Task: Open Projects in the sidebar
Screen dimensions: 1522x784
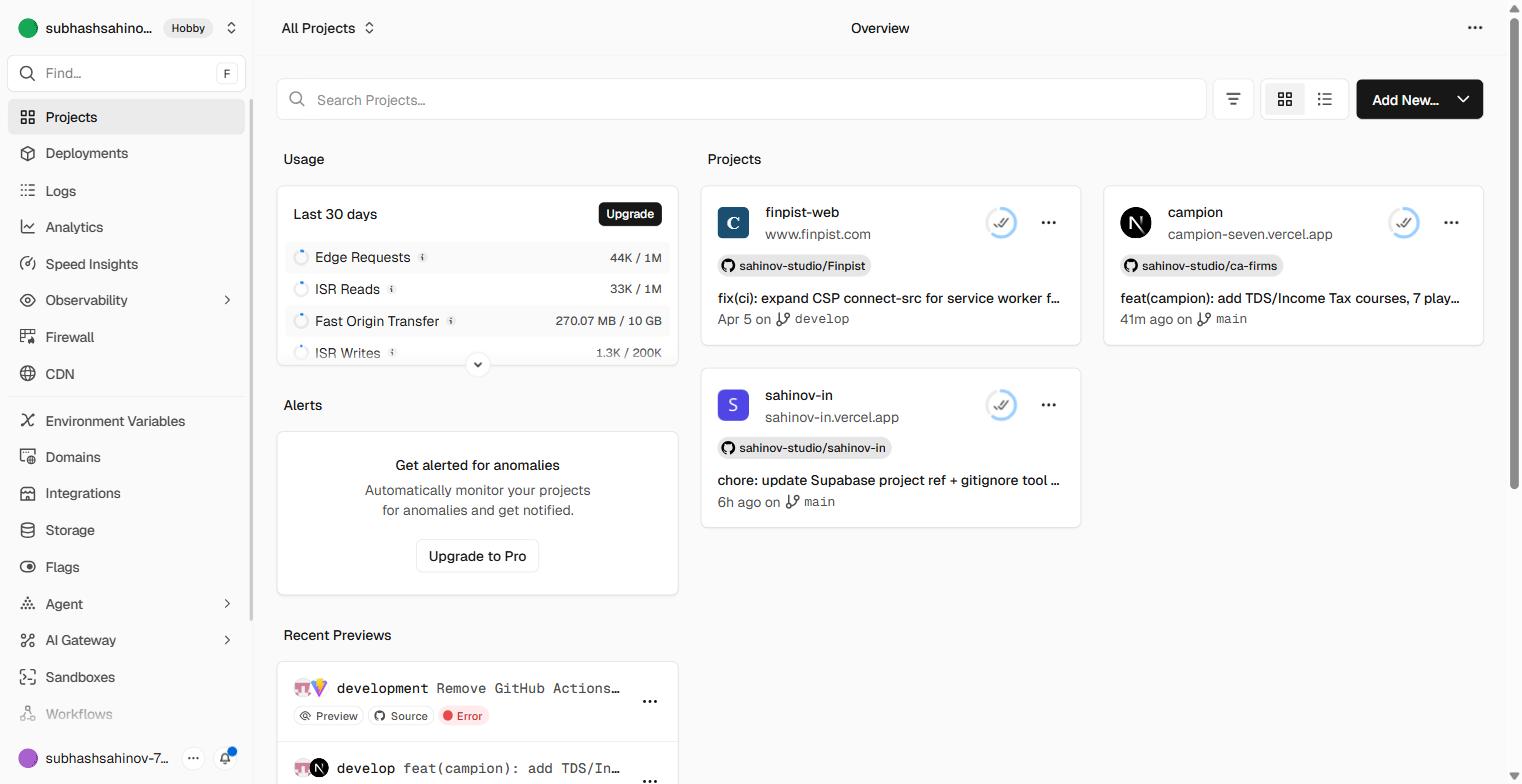Action: 126,117
